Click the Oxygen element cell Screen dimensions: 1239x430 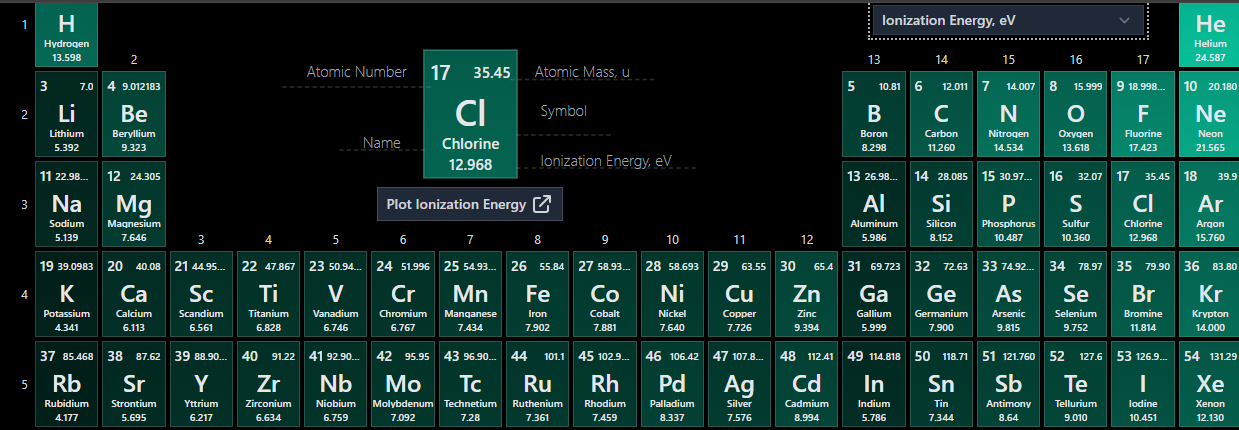coord(1076,115)
